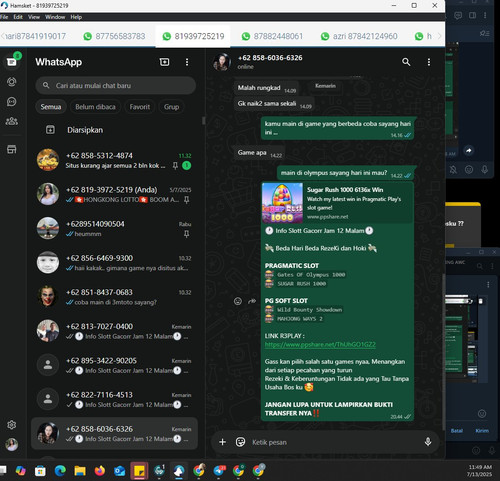500x481 pixels.
Task: Open the Edit menu
Action: click(x=18, y=17)
